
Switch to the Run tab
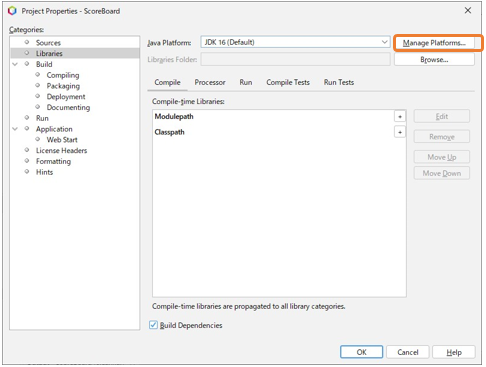[246, 82]
